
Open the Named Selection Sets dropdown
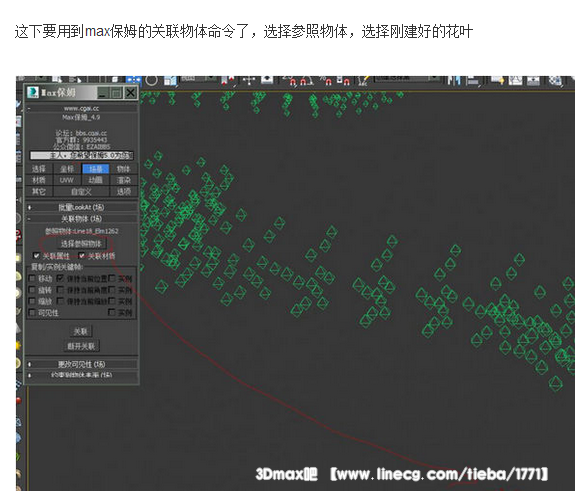click(x=407, y=78)
